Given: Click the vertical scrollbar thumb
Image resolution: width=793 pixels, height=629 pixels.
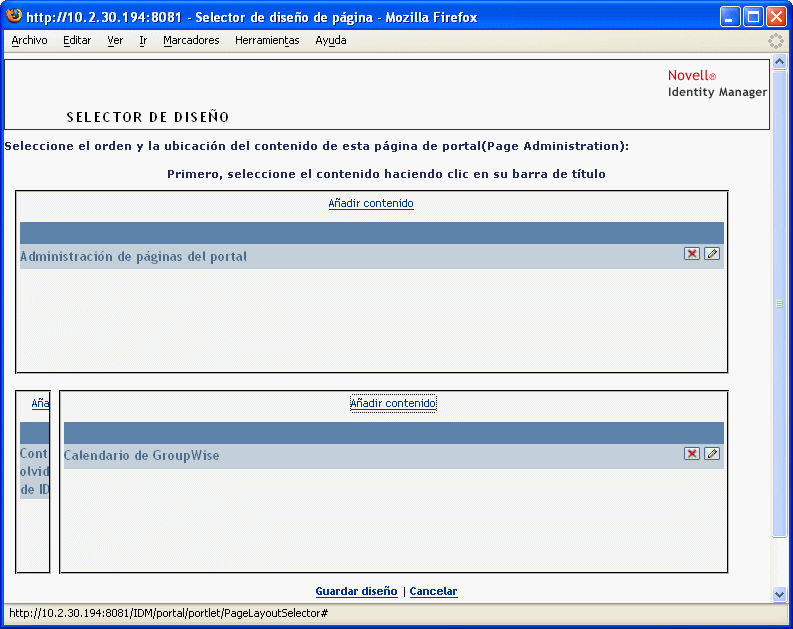Looking at the screenshot, I should (x=779, y=303).
